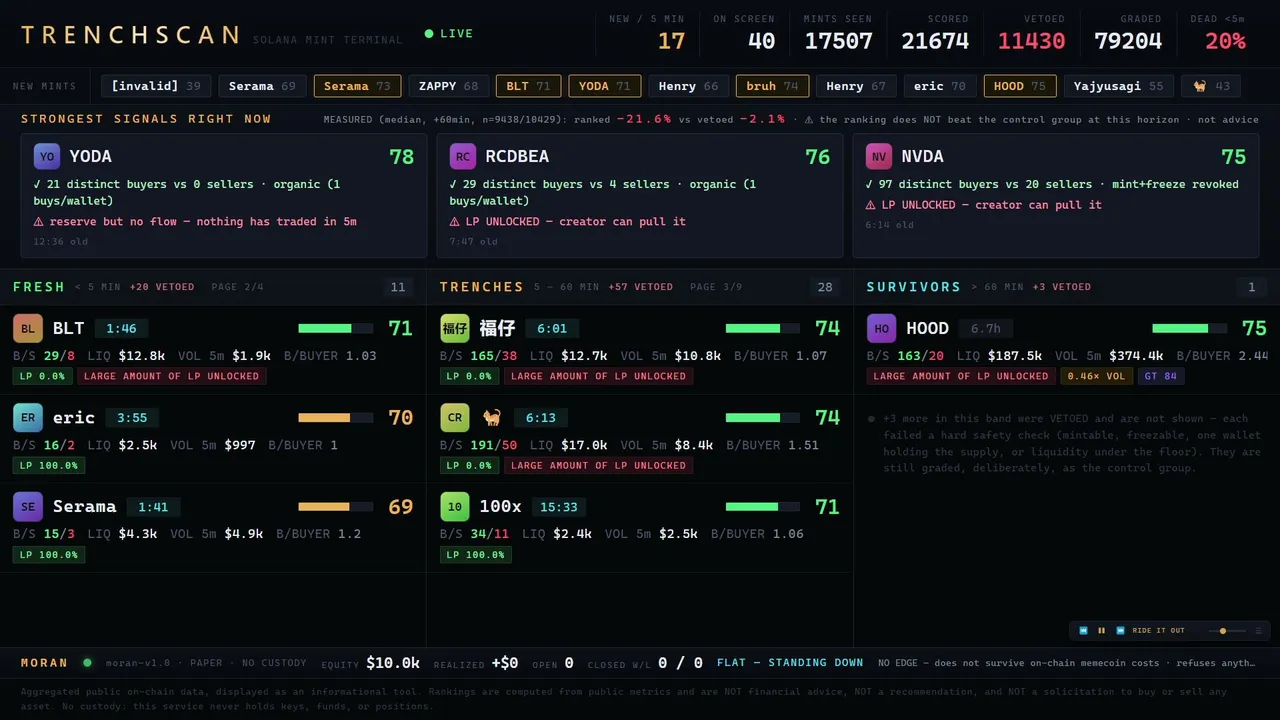
Task: Click BLT's LARGE AMOUNT OF LP UNLOCKED tag
Action: (x=171, y=376)
